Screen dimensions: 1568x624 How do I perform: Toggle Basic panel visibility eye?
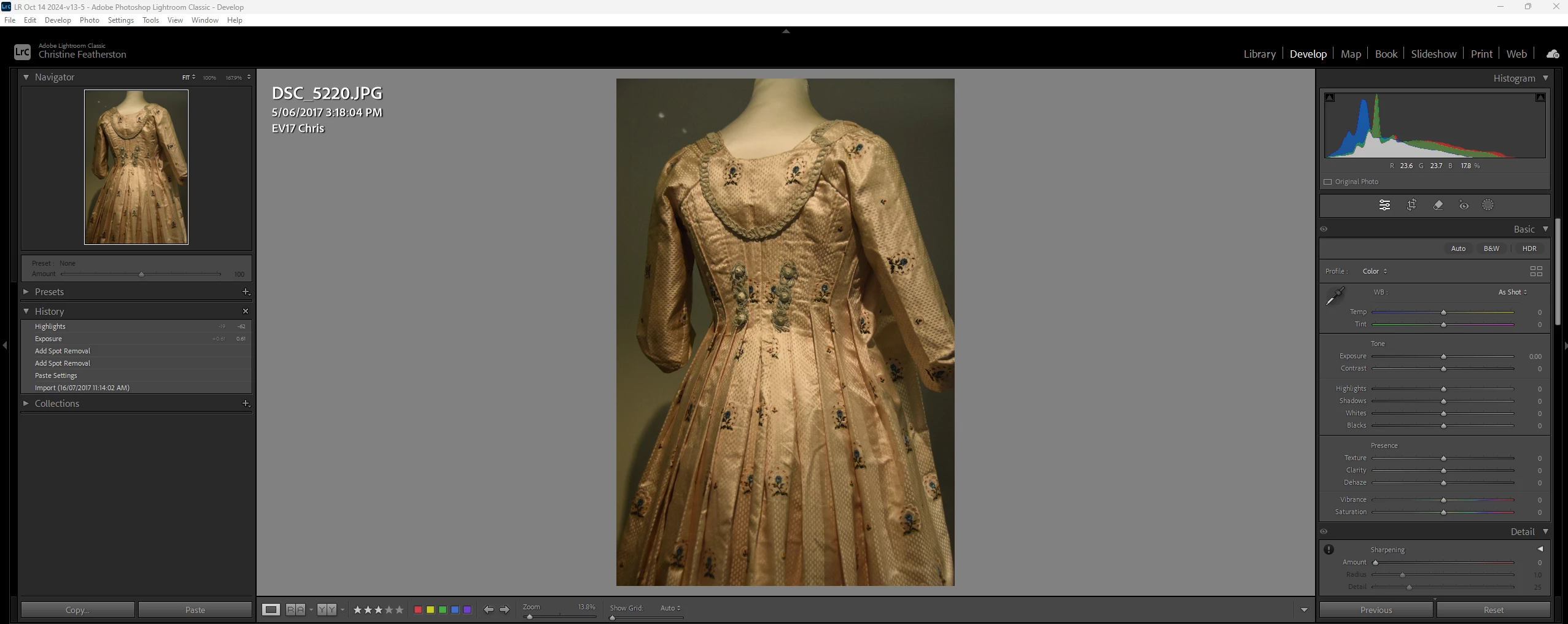tap(1324, 229)
